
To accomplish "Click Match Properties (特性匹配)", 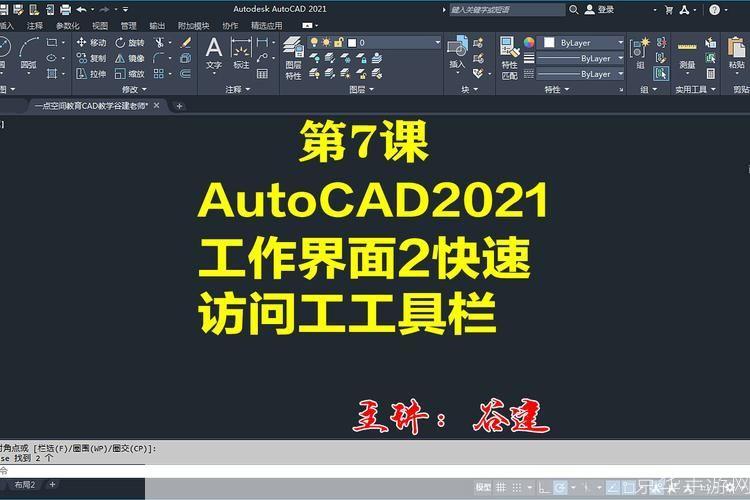I will coord(509,57).
